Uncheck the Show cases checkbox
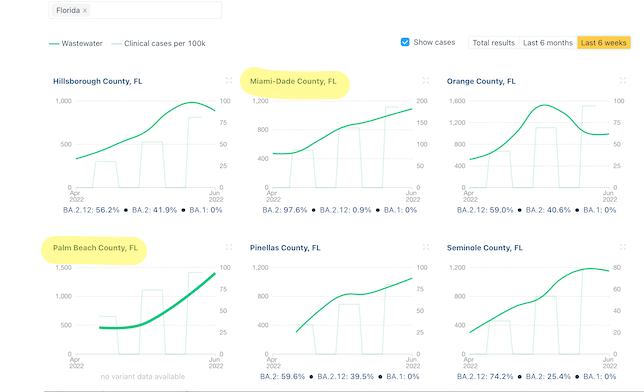 (405, 42)
